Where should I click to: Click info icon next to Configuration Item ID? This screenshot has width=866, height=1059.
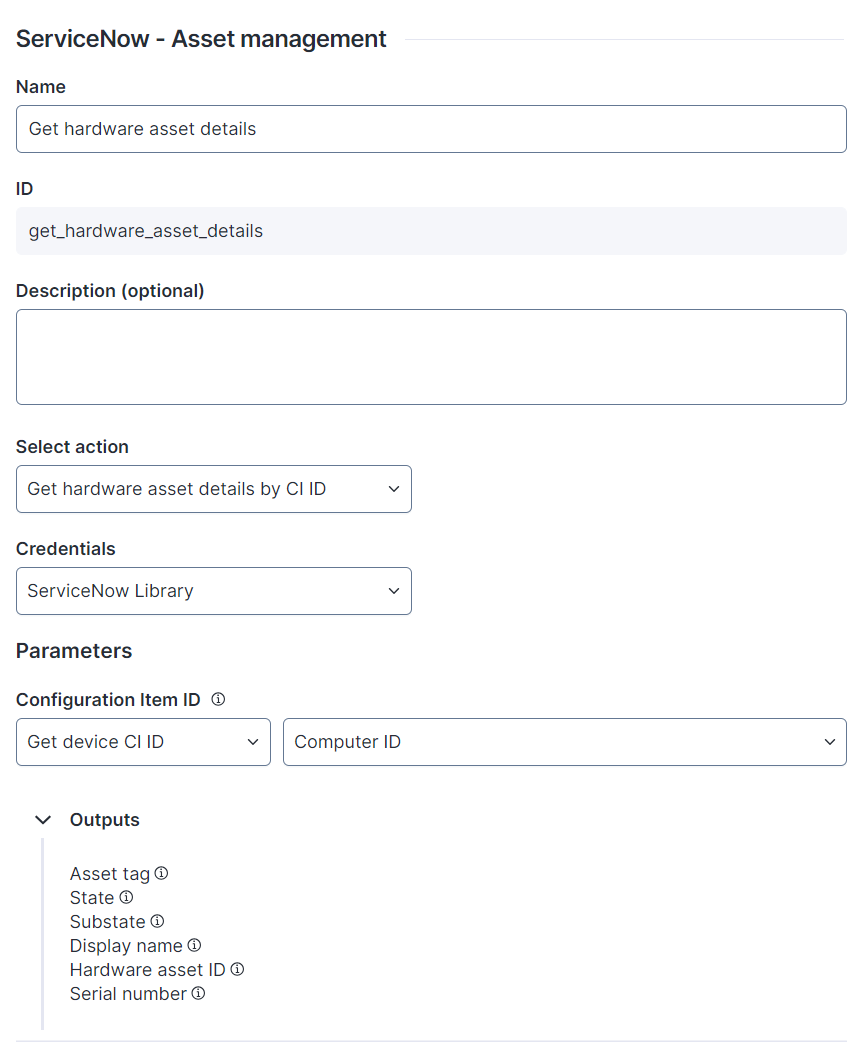click(x=218, y=700)
